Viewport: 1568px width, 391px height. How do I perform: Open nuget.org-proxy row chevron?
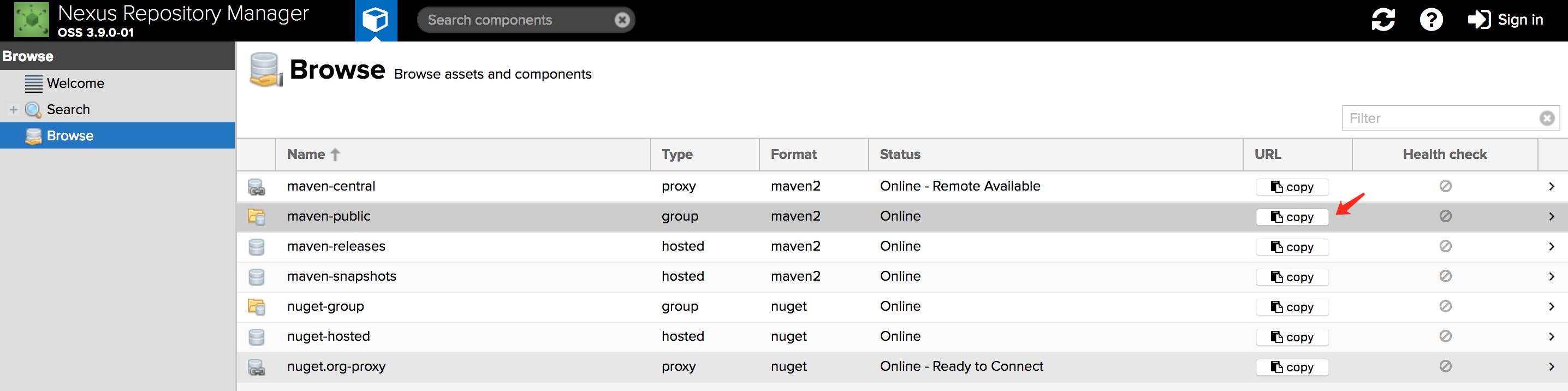(x=1552, y=366)
